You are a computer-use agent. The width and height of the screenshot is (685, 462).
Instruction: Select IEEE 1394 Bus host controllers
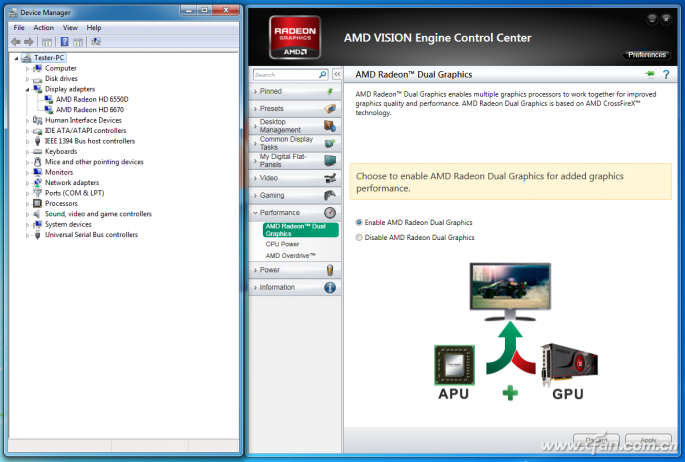pyautogui.click(x=90, y=141)
